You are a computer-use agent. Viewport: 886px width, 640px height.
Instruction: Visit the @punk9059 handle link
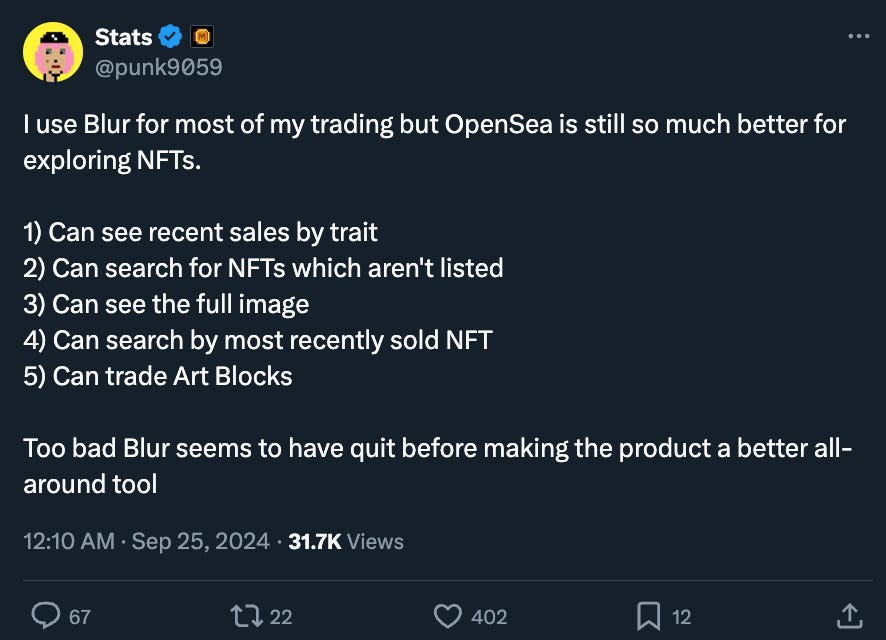pyautogui.click(x=158, y=67)
